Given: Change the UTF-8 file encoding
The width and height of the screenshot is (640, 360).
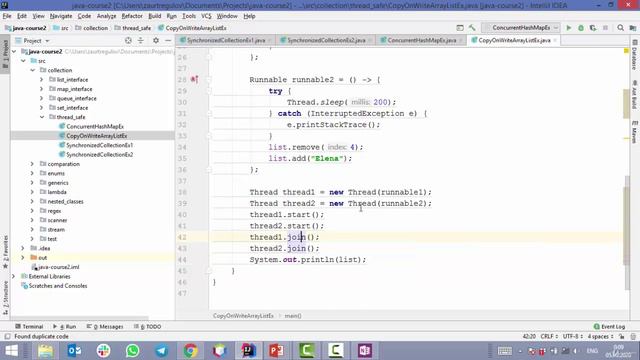Looking at the screenshot, I should 573,336.
